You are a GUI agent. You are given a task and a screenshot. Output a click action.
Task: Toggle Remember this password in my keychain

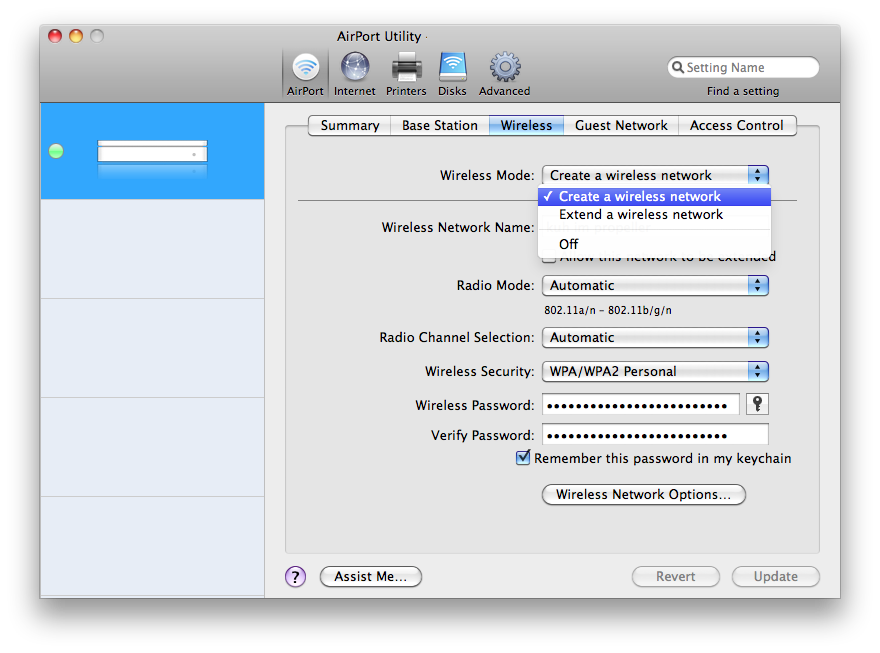pos(522,458)
